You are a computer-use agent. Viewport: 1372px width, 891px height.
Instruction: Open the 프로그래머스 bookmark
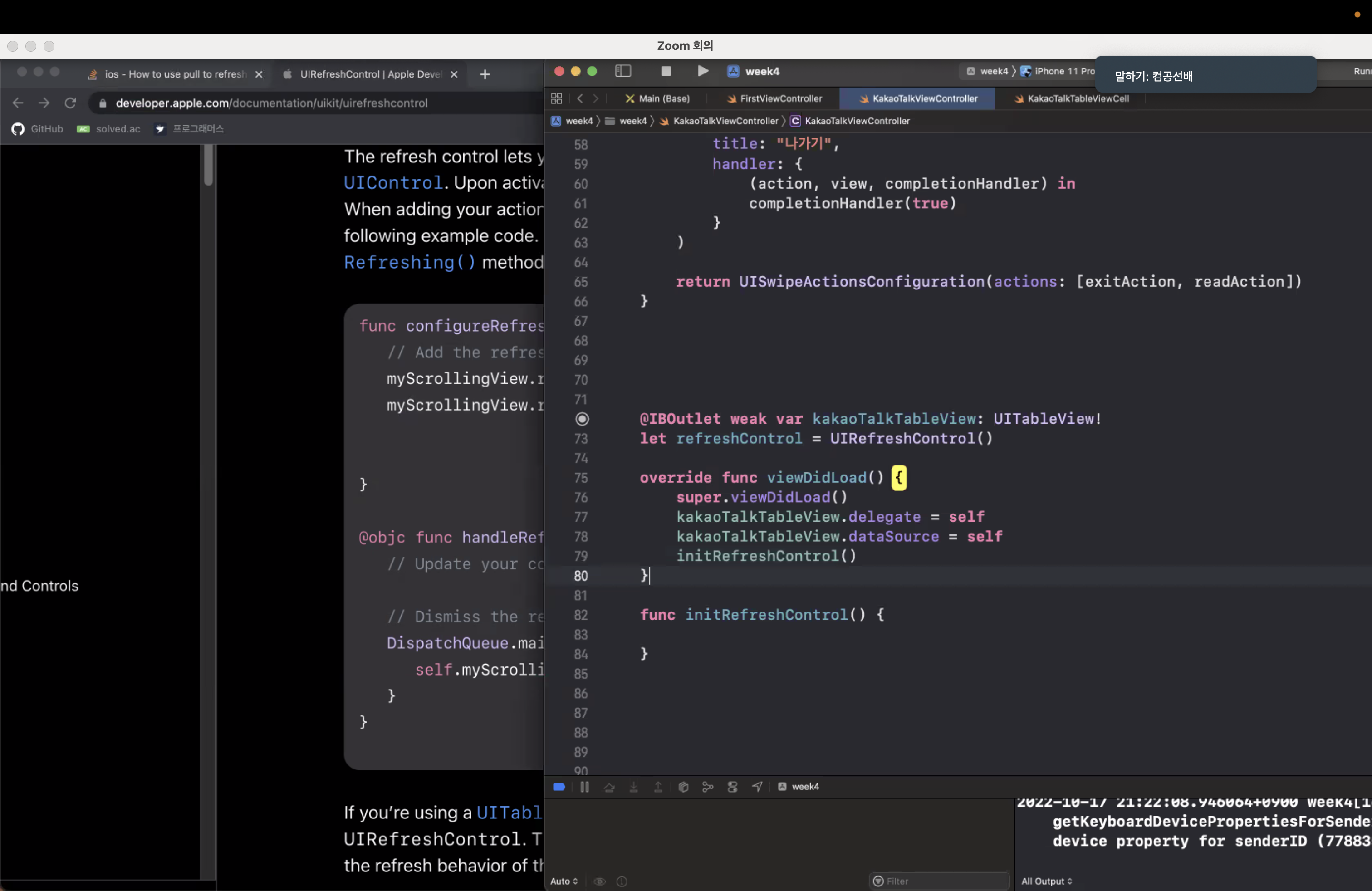pos(189,128)
